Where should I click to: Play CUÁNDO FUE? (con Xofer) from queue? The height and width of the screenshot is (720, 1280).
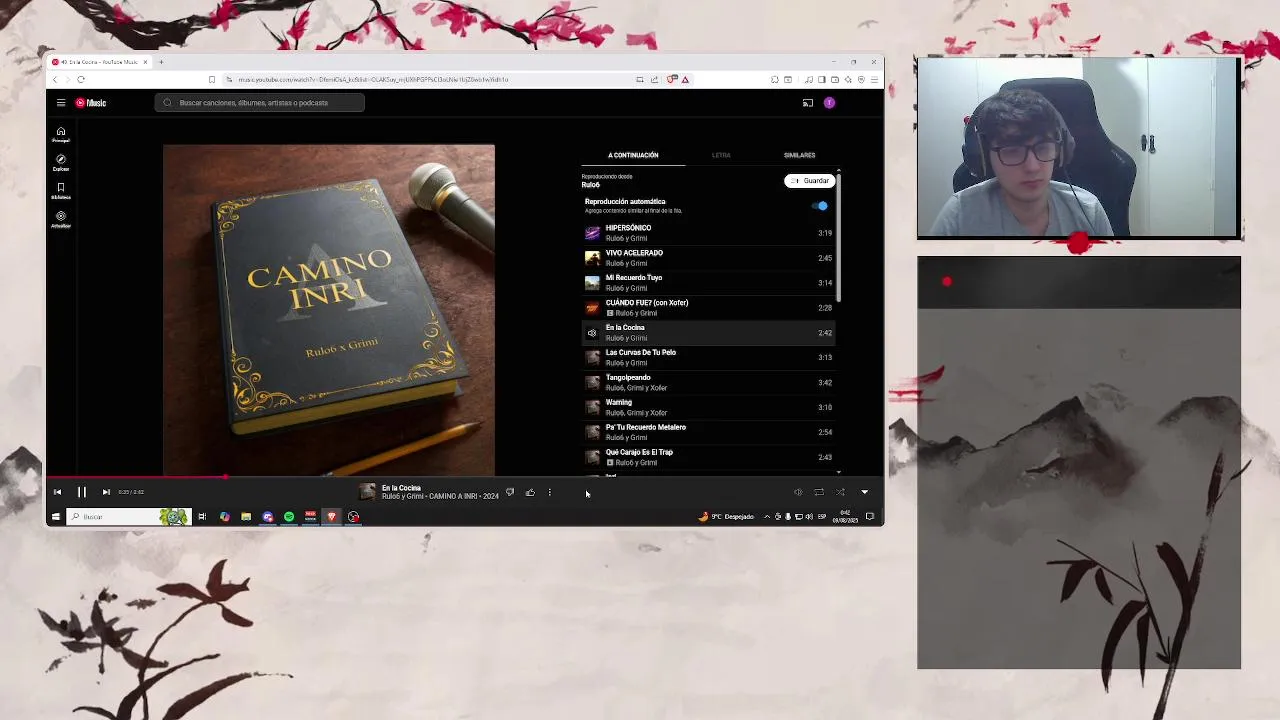(x=709, y=308)
